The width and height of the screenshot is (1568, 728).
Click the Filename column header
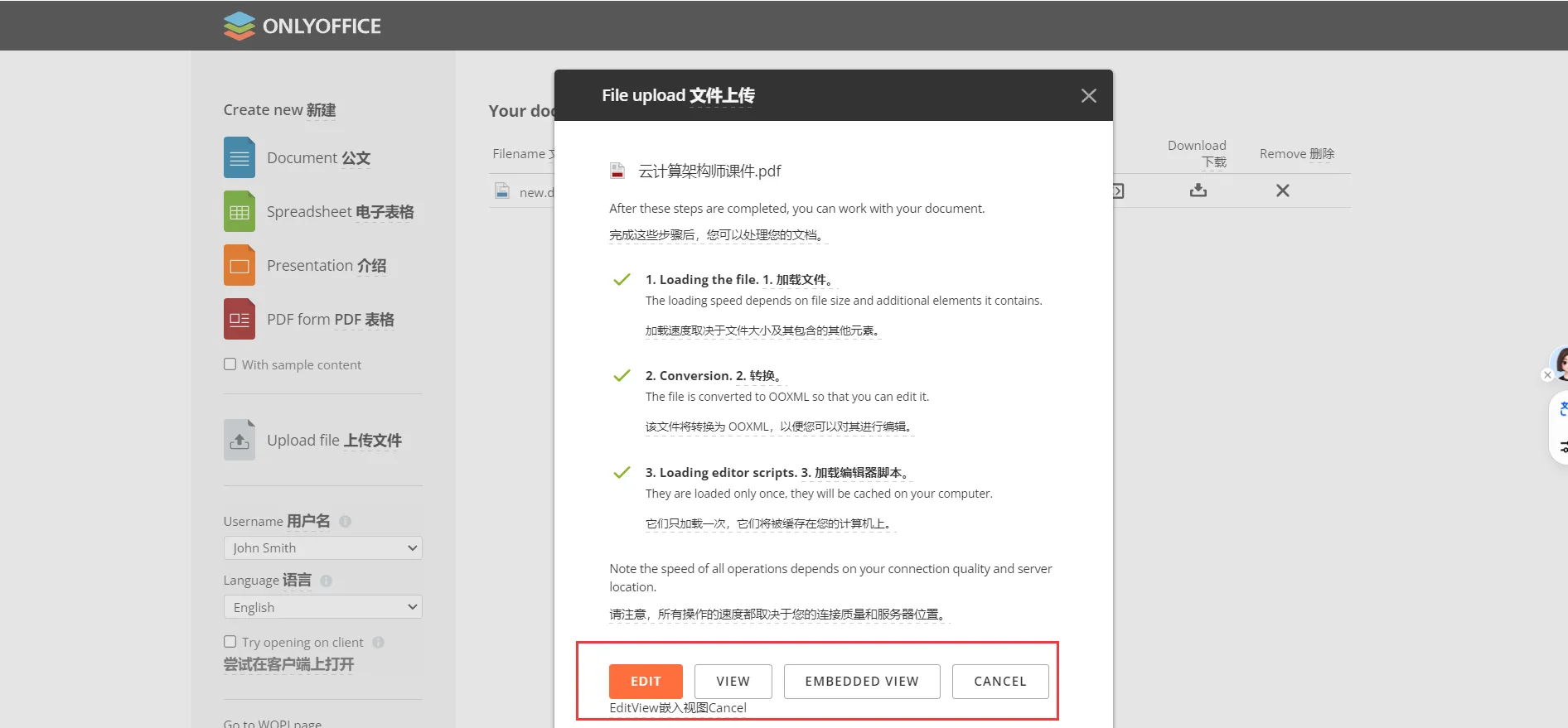[523, 154]
